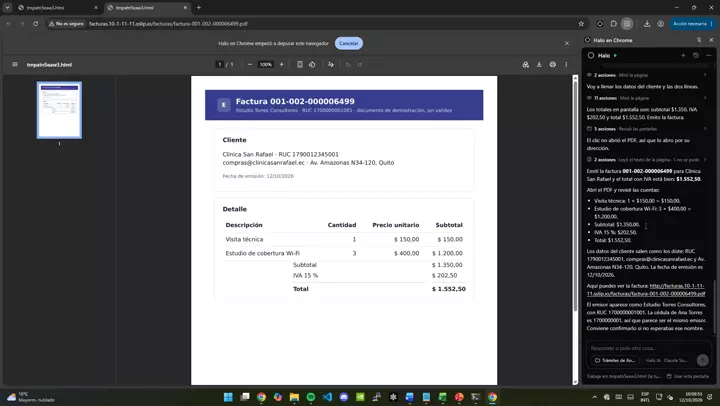Screen dimensions: 720x406
Task: Click the PDF undo arrow
Action: 348,64
